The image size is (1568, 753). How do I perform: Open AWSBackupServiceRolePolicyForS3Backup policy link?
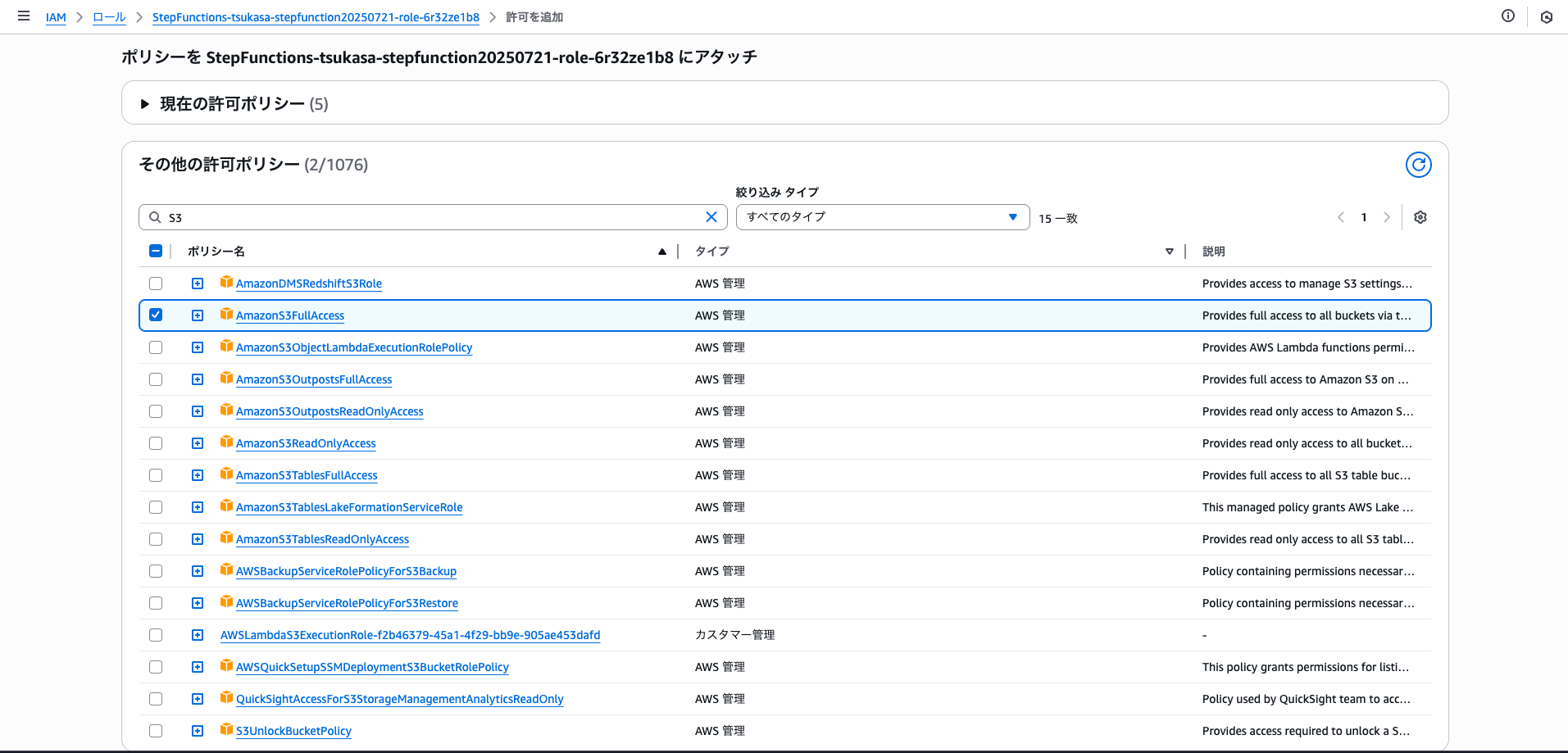346,571
